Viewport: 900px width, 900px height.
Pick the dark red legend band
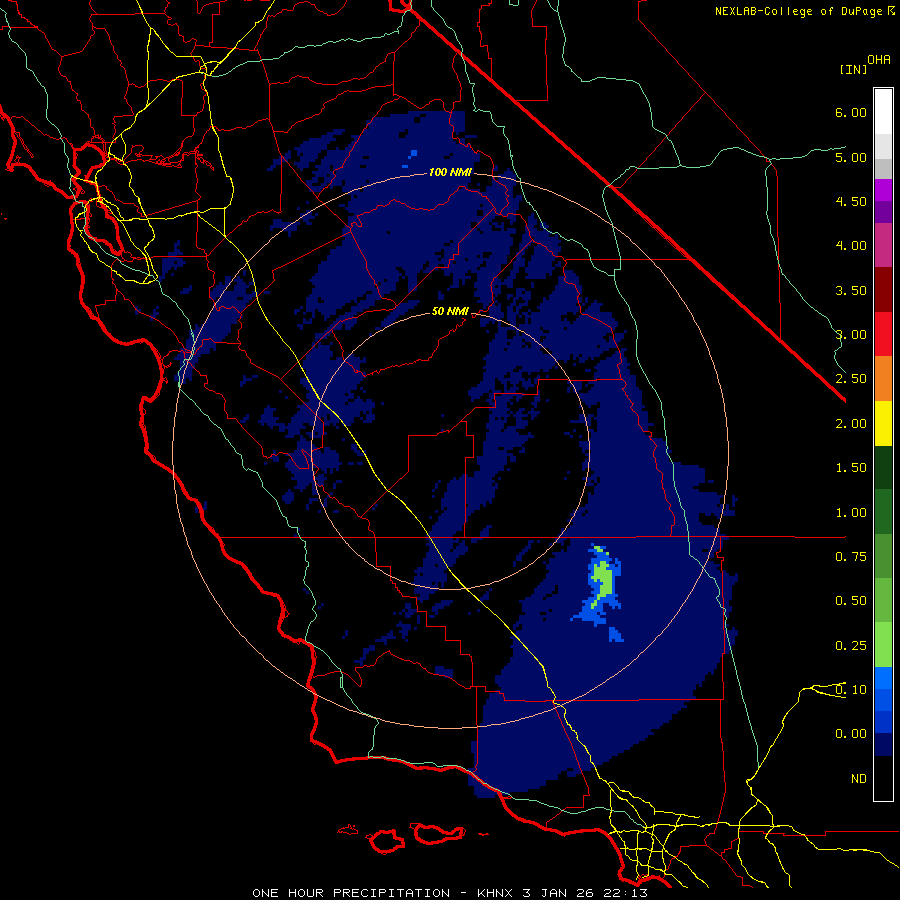[x=883, y=290]
